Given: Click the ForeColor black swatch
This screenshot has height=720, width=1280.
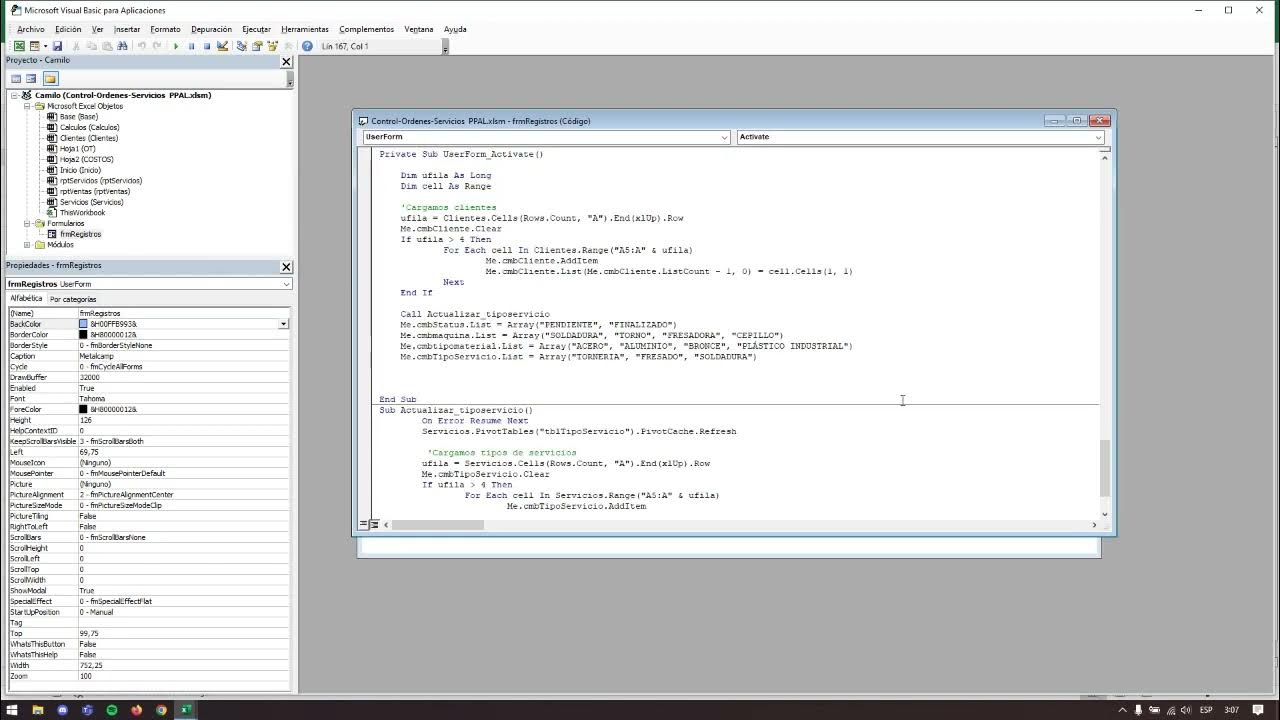Looking at the screenshot, I should 84,409.
